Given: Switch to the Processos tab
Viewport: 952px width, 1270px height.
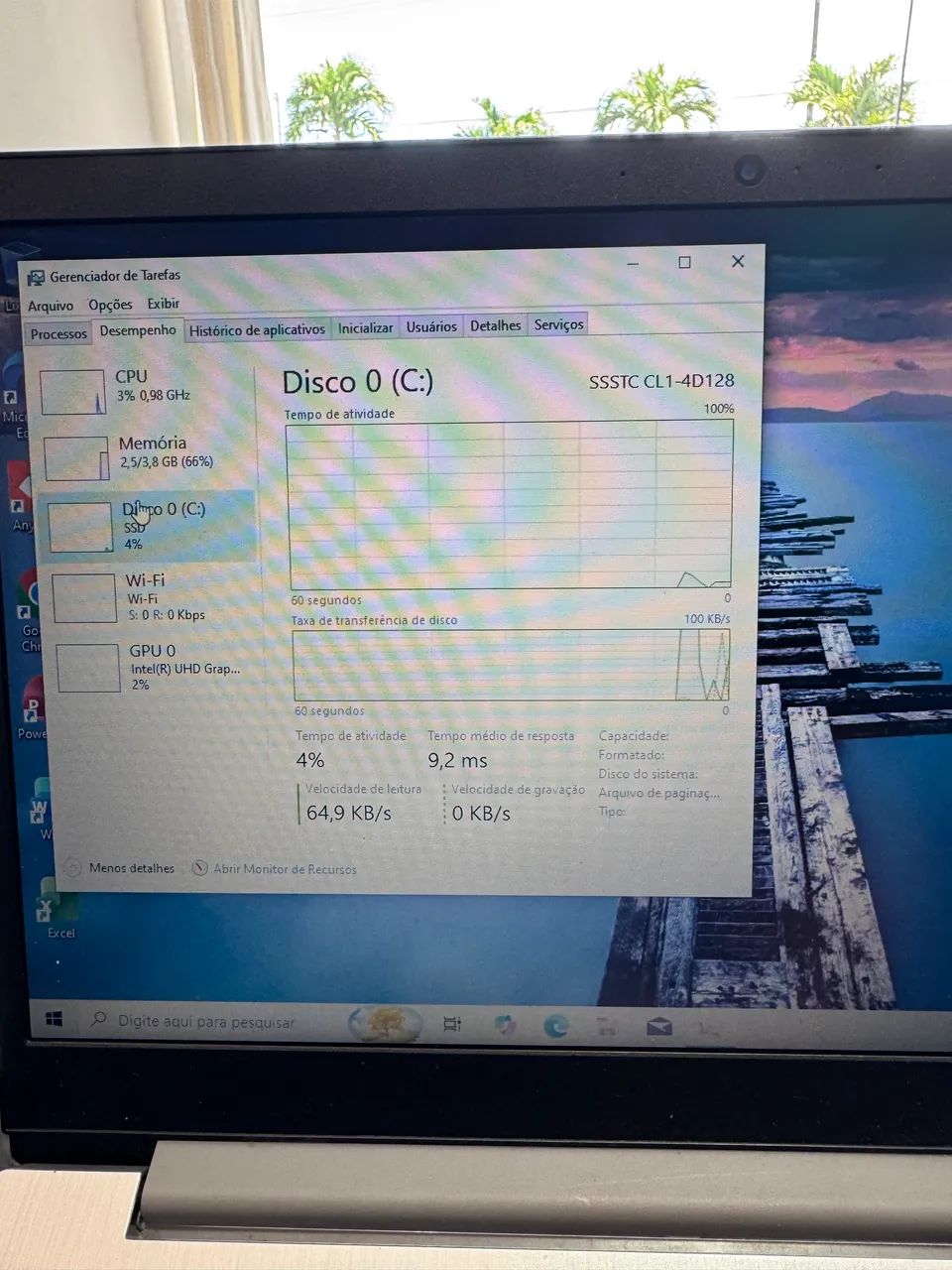Looking at the screenshot, I should point(59,333).
